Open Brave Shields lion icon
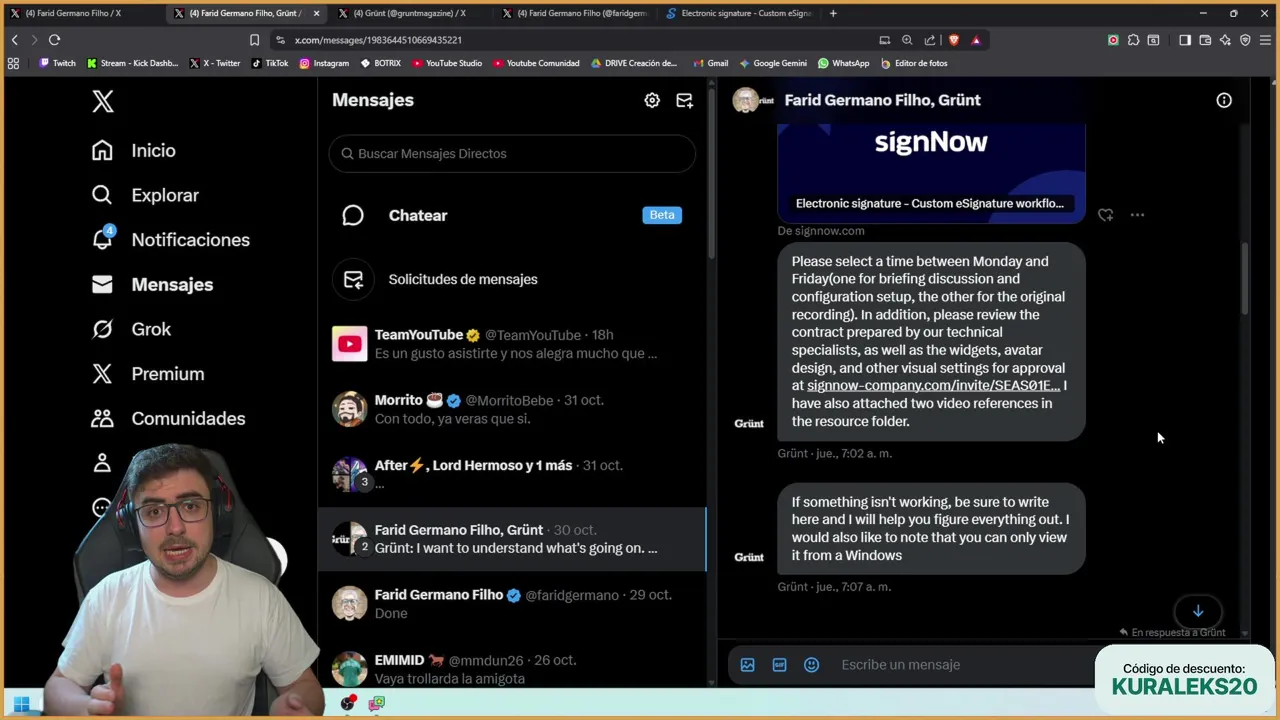1280x720 pixels. pyautogui.click(x=953, y=40)
